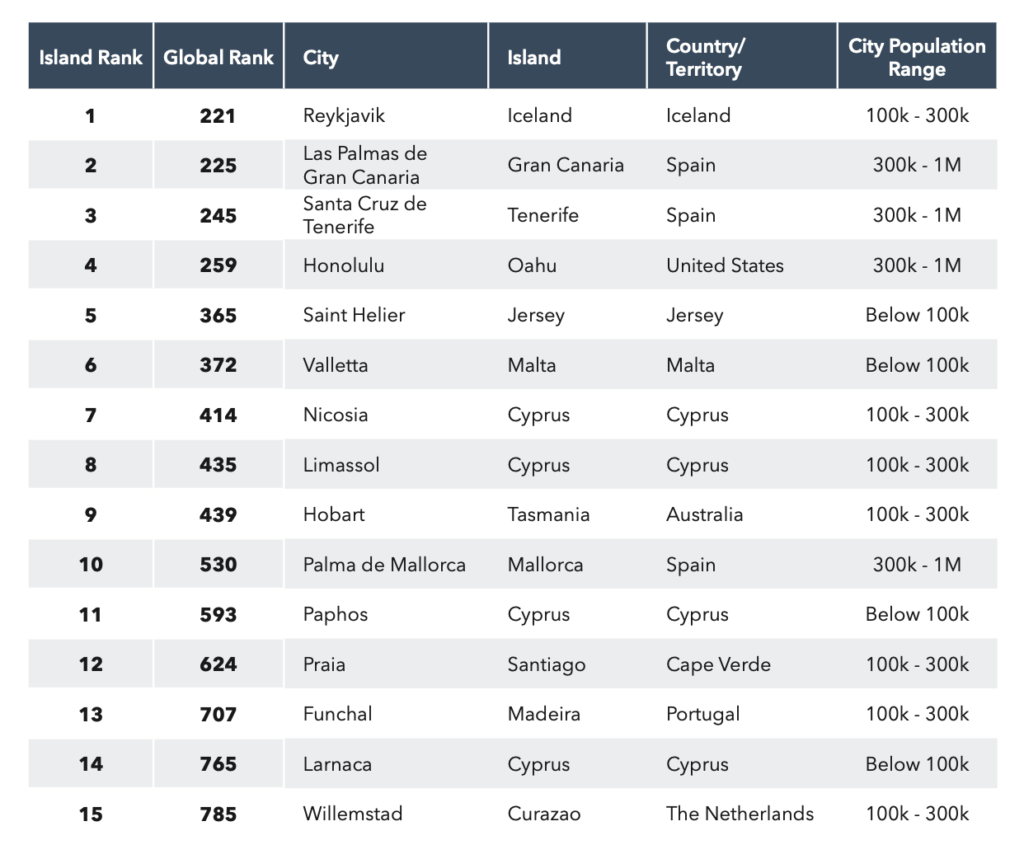
Task: Click the Island Rank column header
Action: 90,57
